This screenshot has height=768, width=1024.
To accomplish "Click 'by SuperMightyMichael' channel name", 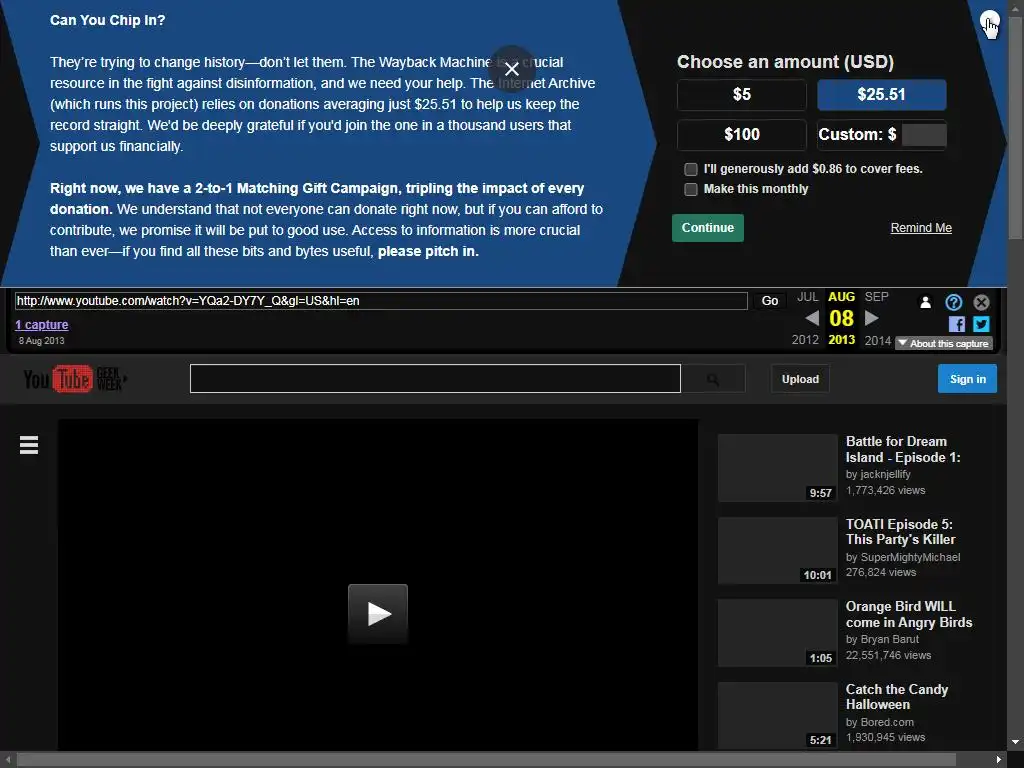I will pyautogui.click(x=903, y=558).
